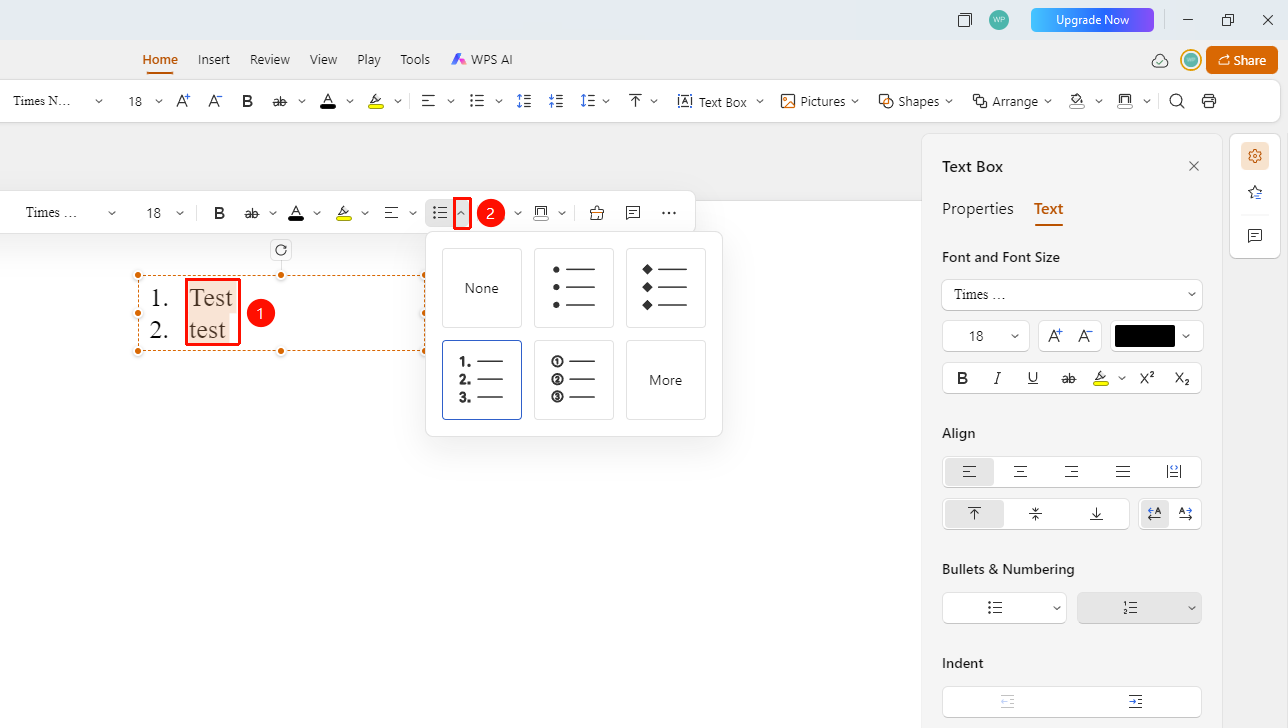Screen dimensions: 1288x728
Task: Open the comments icon in right sidebar
Action: tap(1255, 236)
